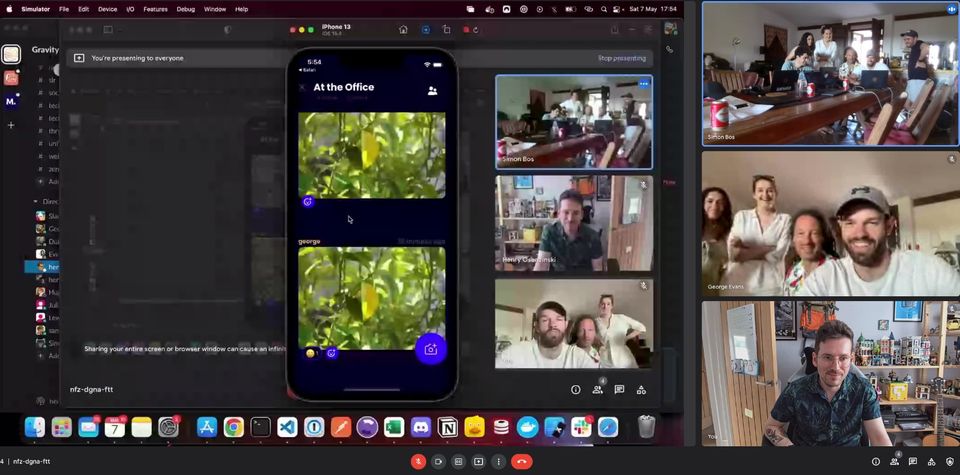Screen dimensions: 960x475
Task: Open Google Chrome from the Dock
Action: [233, 427]
